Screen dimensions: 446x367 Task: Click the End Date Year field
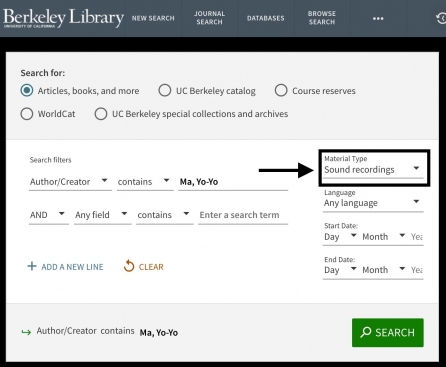417,270
